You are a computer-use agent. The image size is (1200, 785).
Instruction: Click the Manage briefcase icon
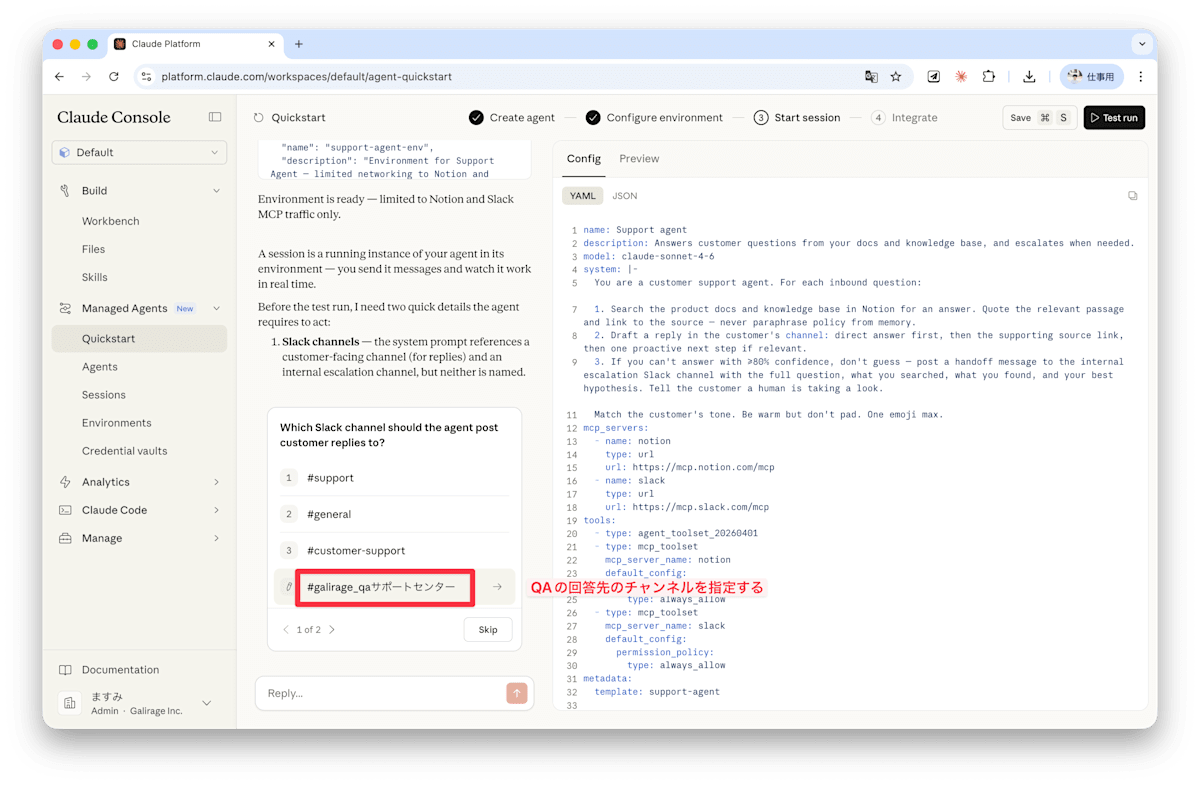tap(65, 538)
